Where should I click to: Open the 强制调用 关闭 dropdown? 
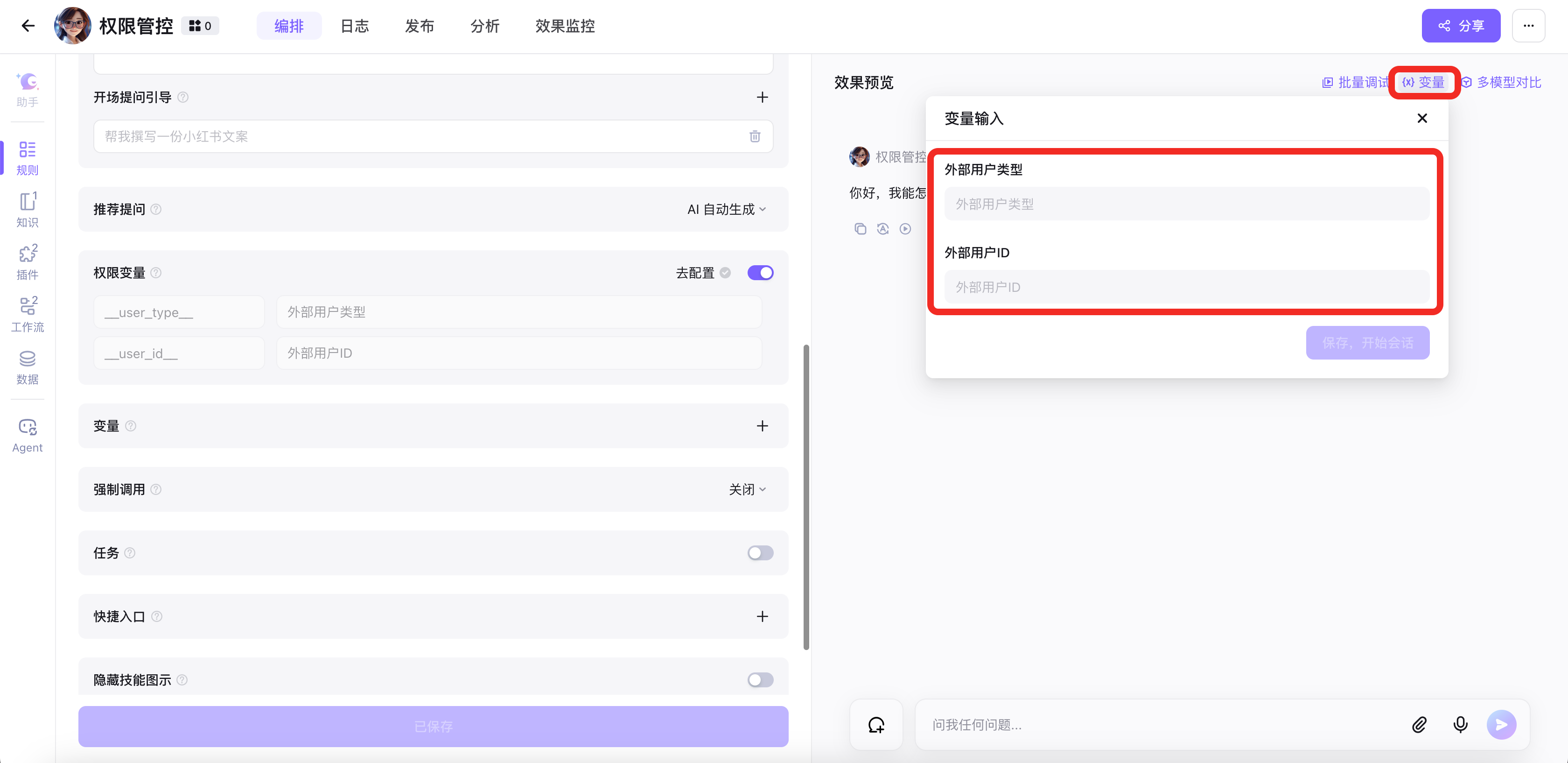[x=747, y=489]
